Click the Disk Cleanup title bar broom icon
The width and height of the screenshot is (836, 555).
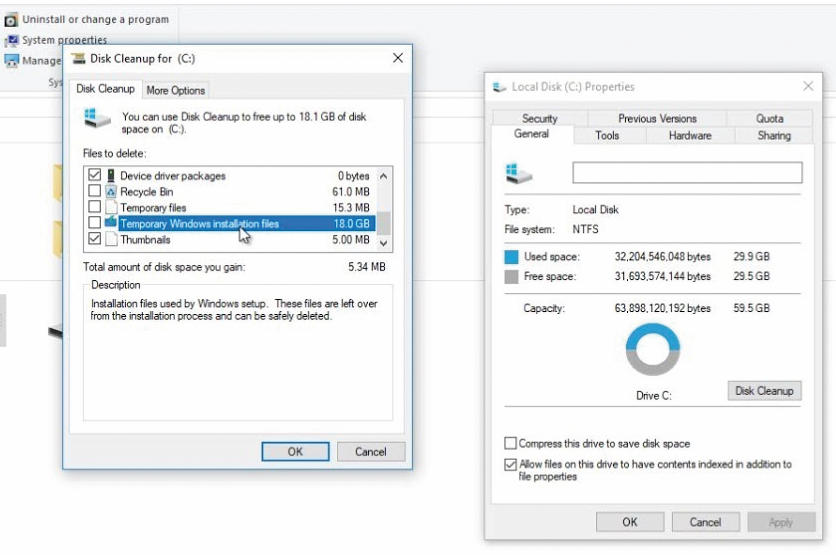78,59
